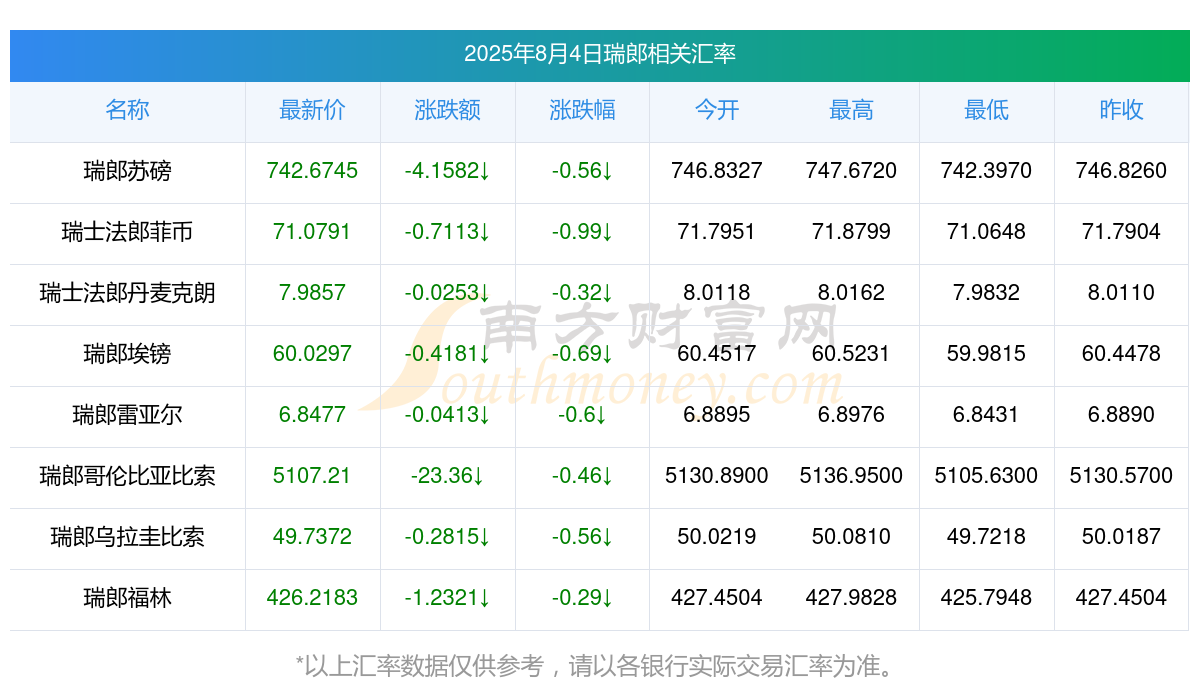Click the 瑞士法郎菲币 row name
This screenshot has height=698, width=1200.
(127, 232)
